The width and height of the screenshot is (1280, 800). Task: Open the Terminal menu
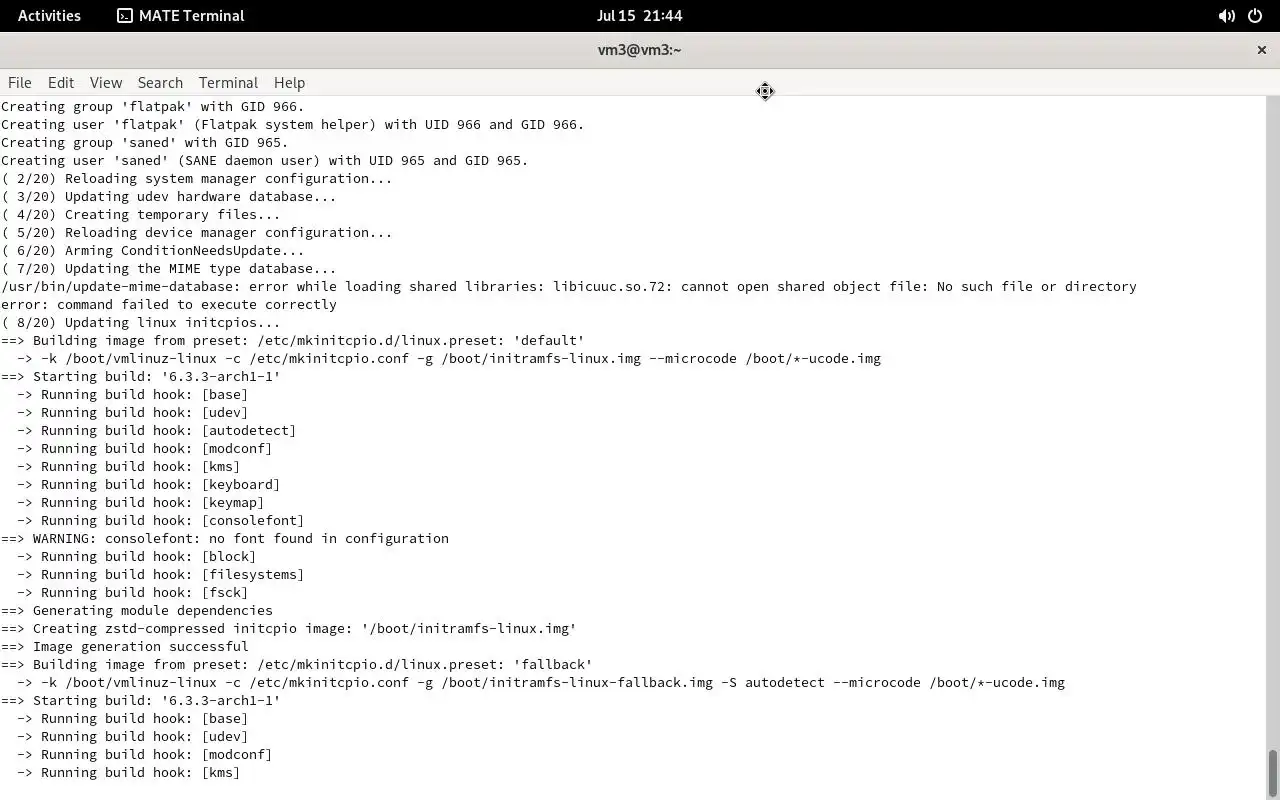(228, 83)
